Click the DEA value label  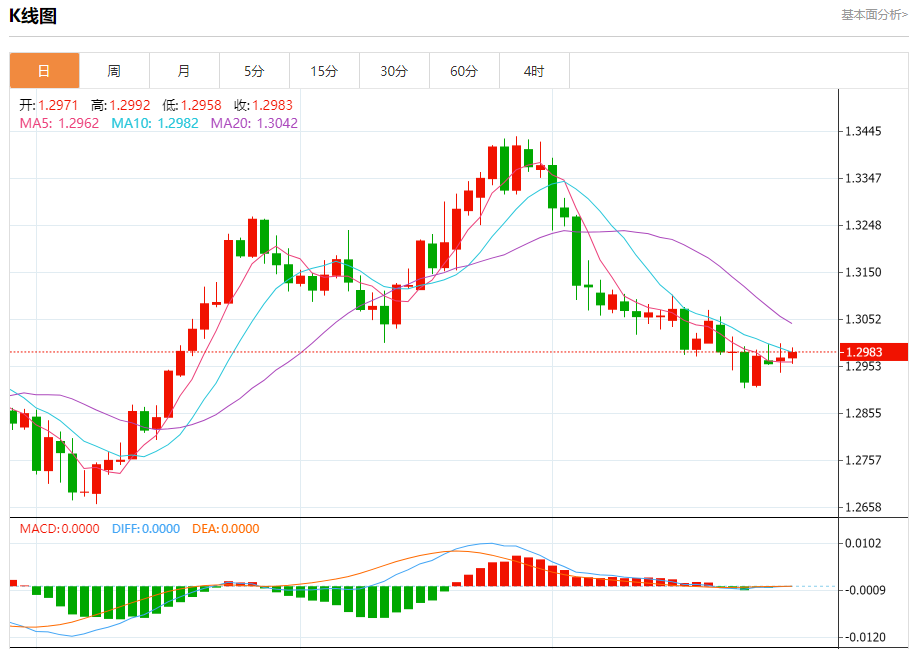pos(227,529)
